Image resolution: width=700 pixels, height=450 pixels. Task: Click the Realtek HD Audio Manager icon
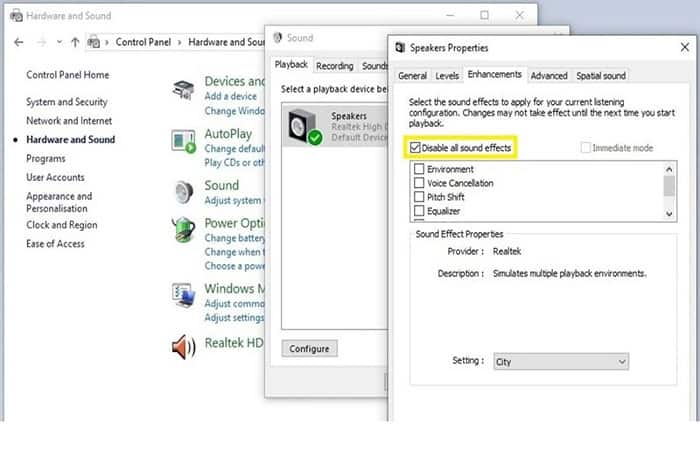click(183, 346)
